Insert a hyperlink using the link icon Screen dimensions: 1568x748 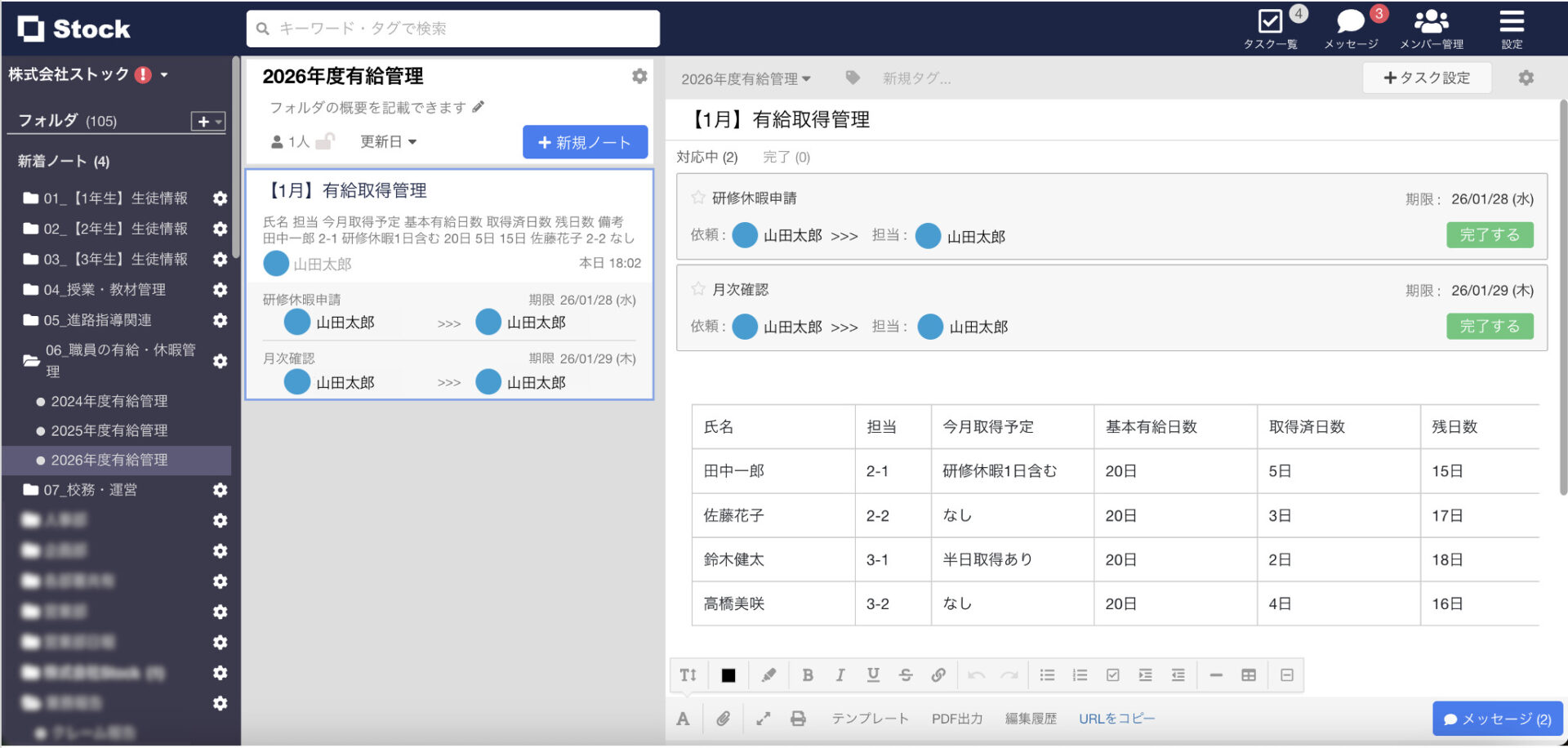(938, 675)
